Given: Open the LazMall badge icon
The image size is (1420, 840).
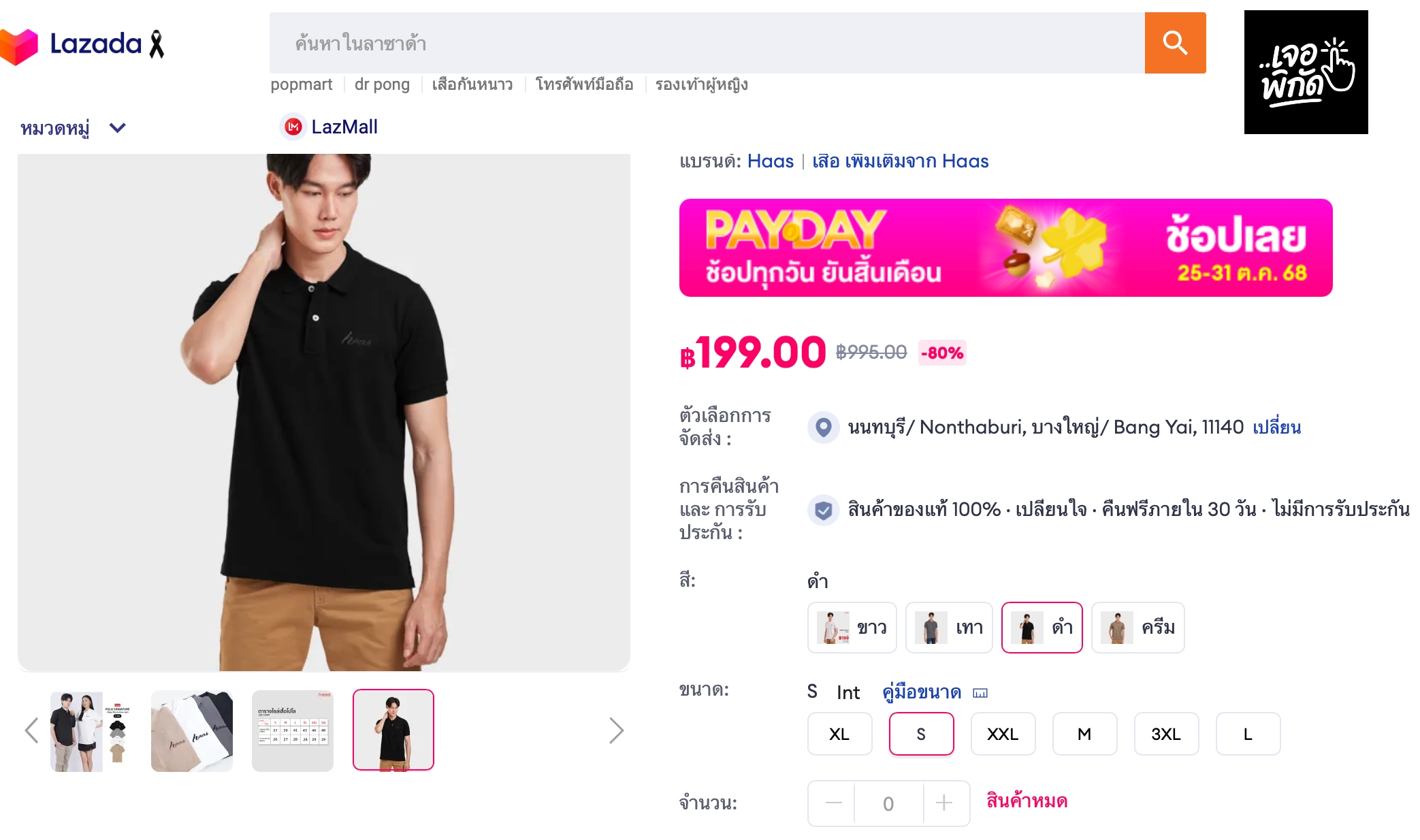Looking at the screenshot, I should (x=293, y=127).
